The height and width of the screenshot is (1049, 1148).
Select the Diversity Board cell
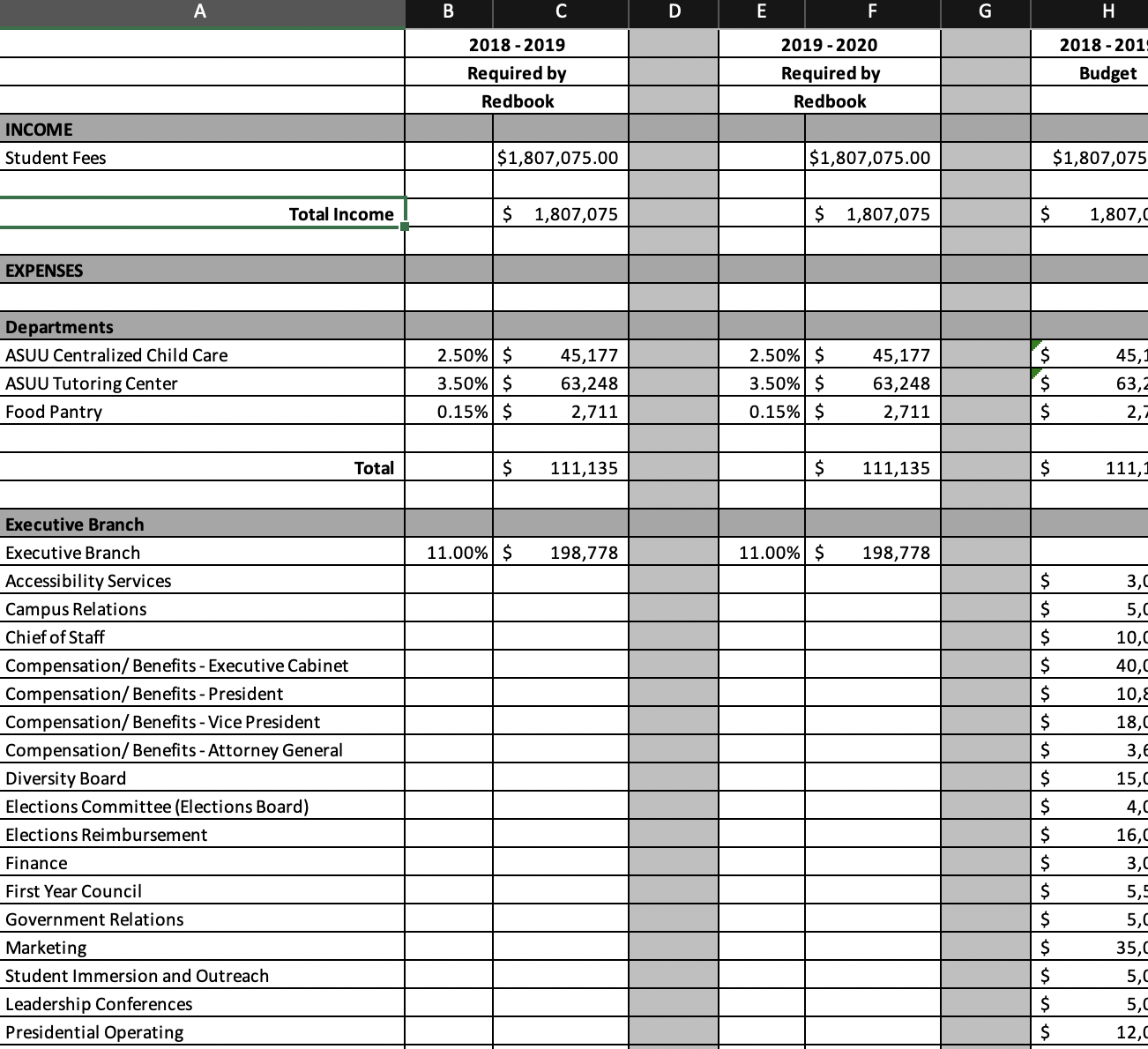tap(202, 777)
